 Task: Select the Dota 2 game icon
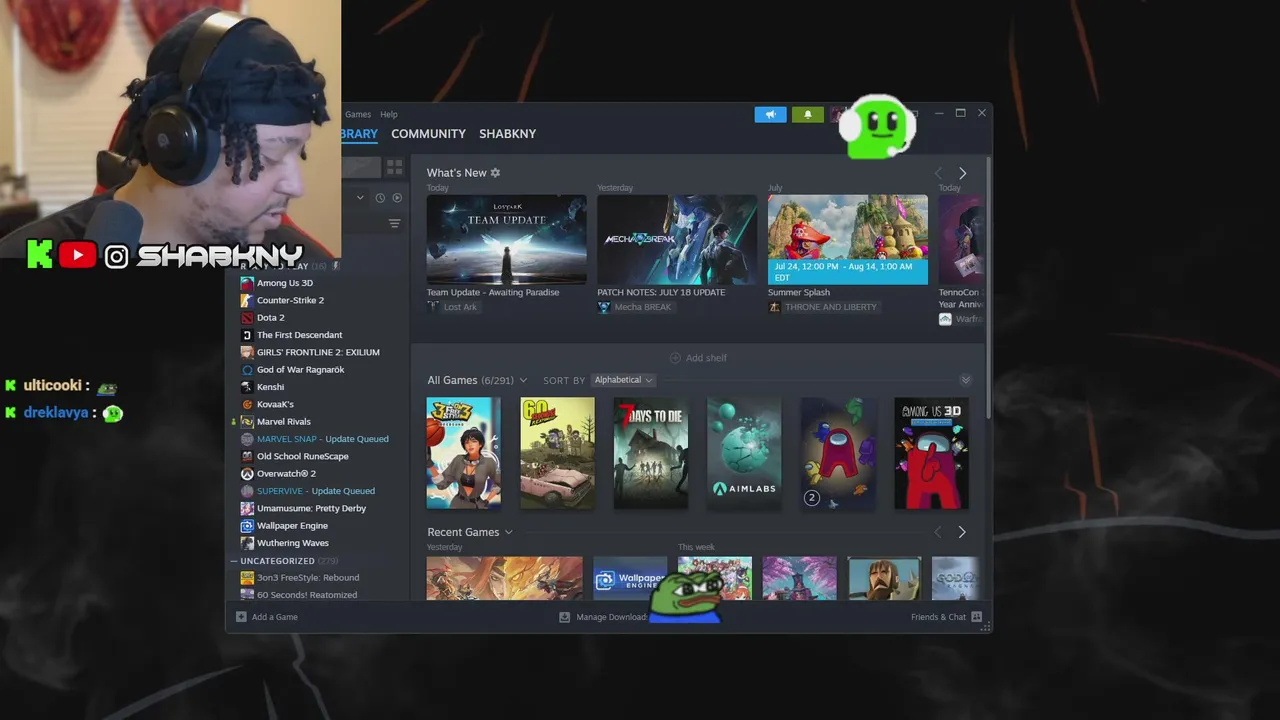click(x=247, y=318)
